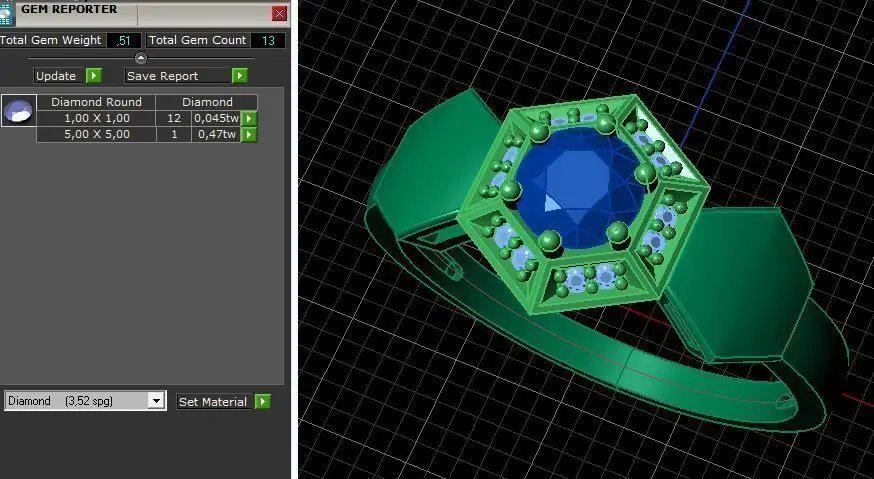Image resolution: width=874 pixels, height=479 pixels.
Task: Select the 5,00 X 5,00 size cell
Action: 96,134
